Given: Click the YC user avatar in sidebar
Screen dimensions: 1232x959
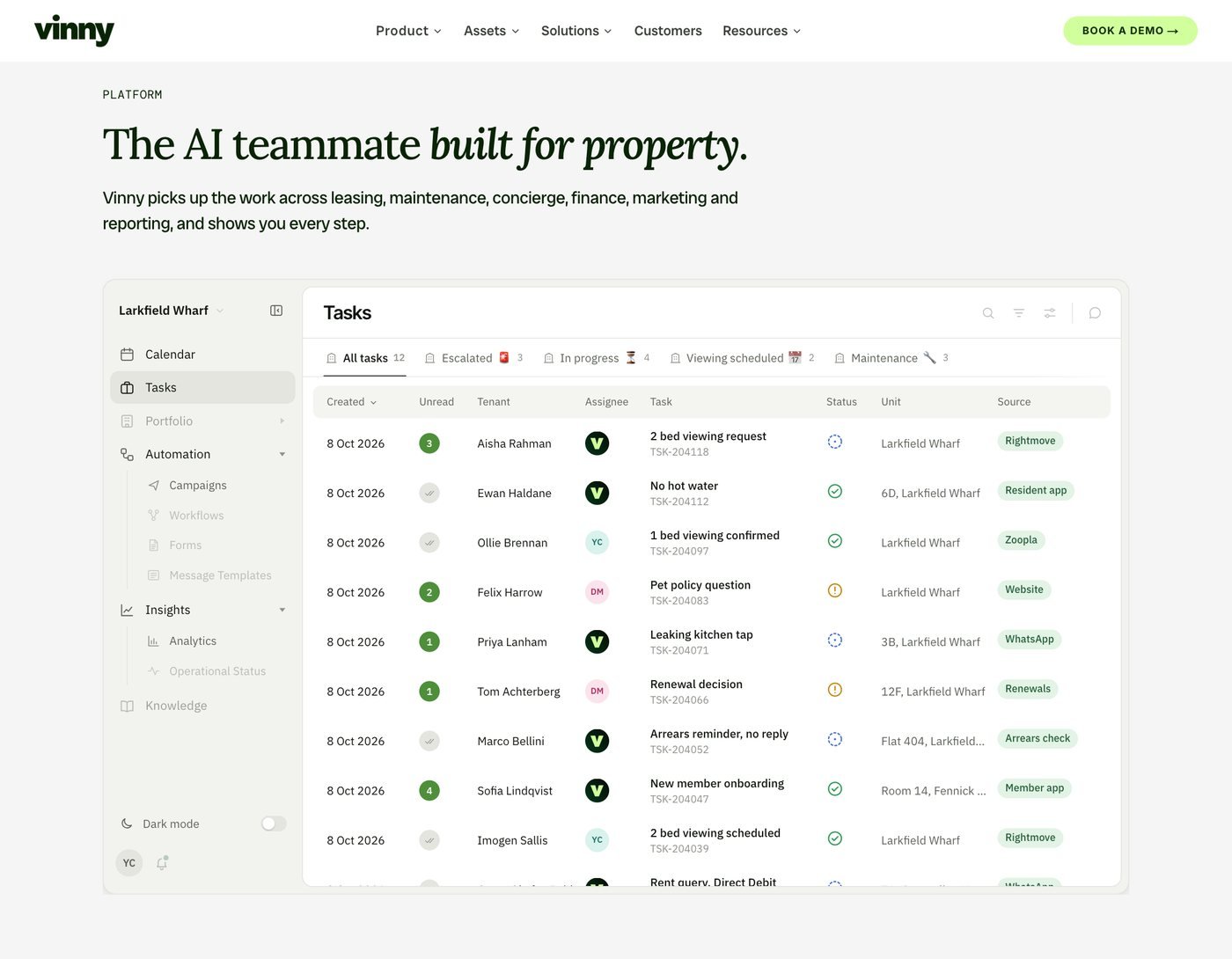Looking at the screenshot, I should [129, 863].
